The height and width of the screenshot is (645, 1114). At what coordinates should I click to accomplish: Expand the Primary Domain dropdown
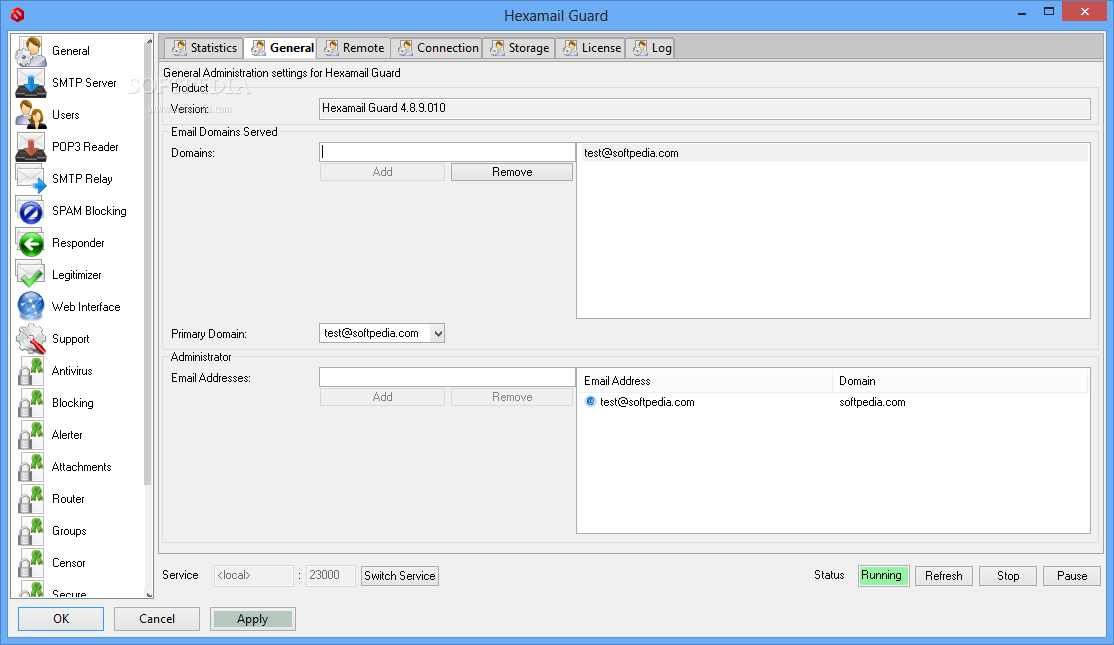point(438,333)
